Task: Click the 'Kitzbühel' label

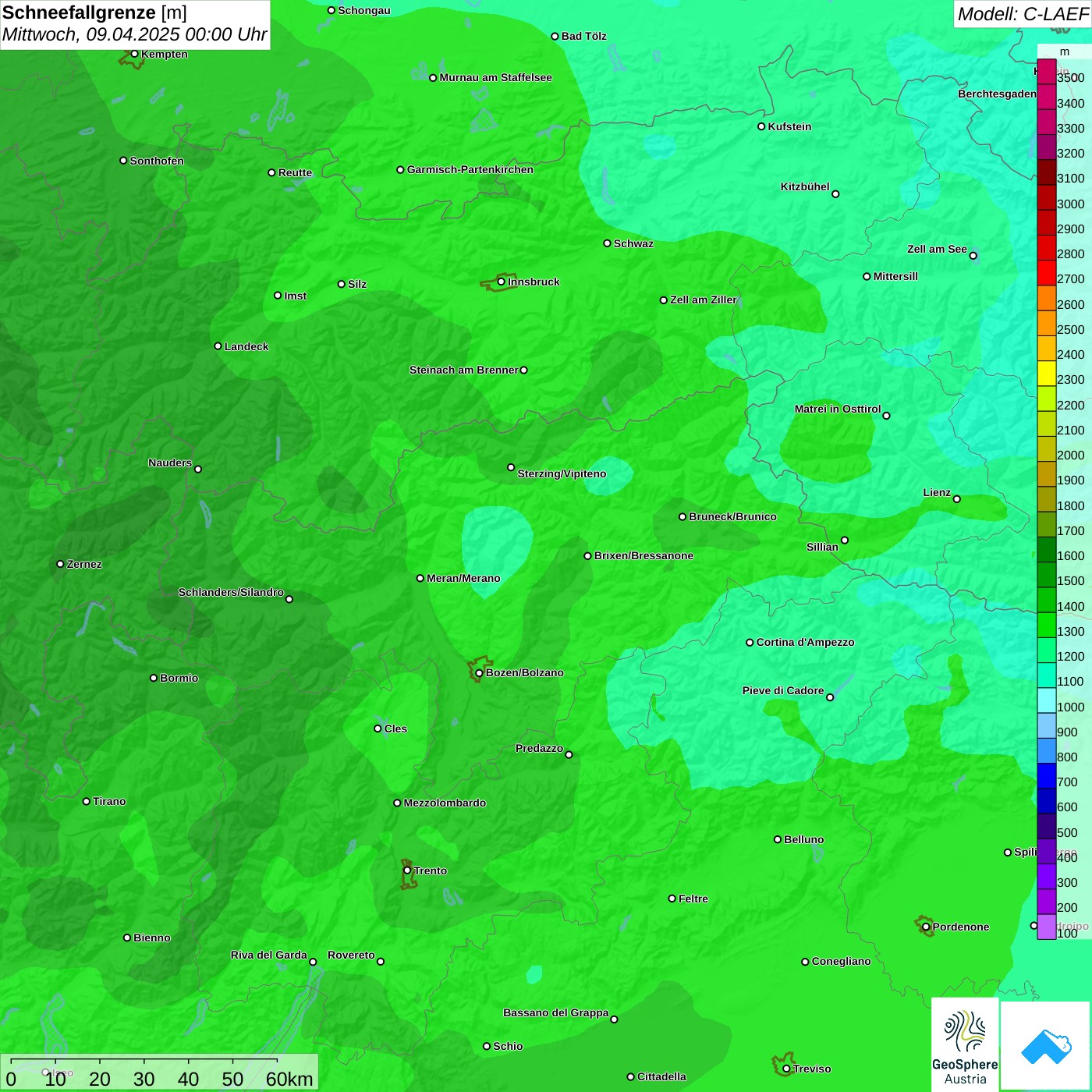Action: (x=805, y=186)
